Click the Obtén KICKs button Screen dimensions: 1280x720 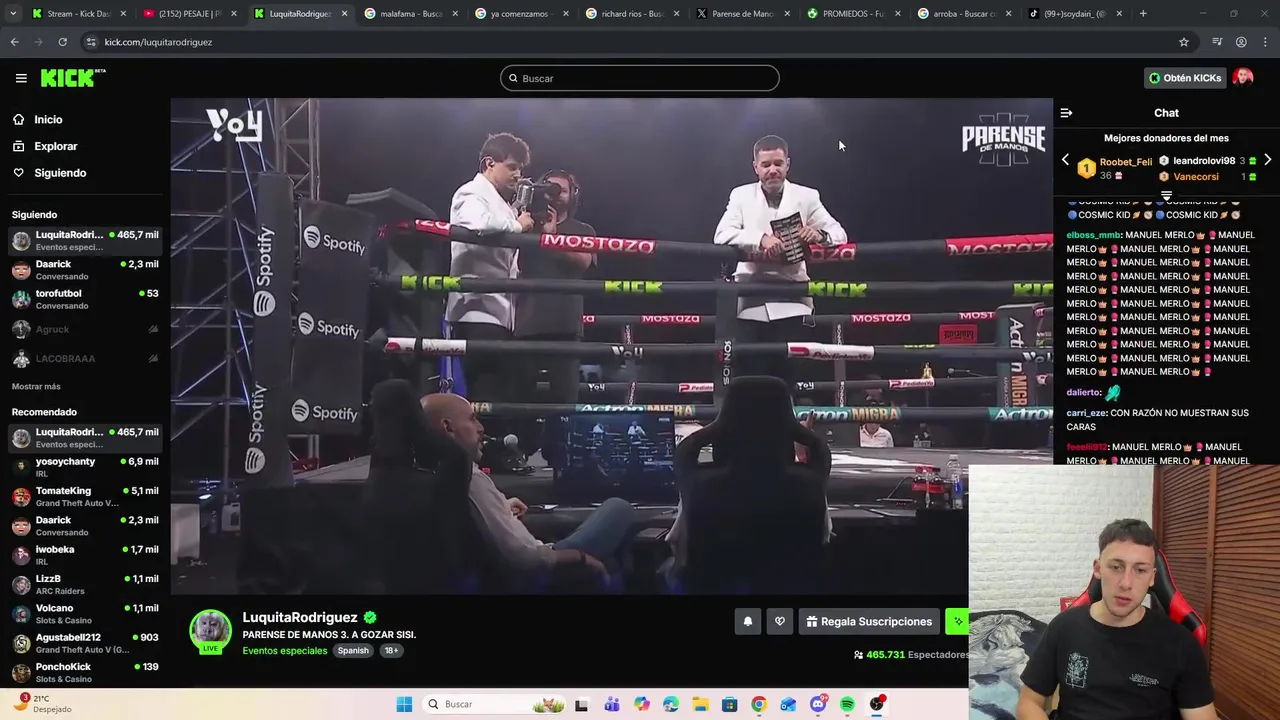(x=1185, y=78)
